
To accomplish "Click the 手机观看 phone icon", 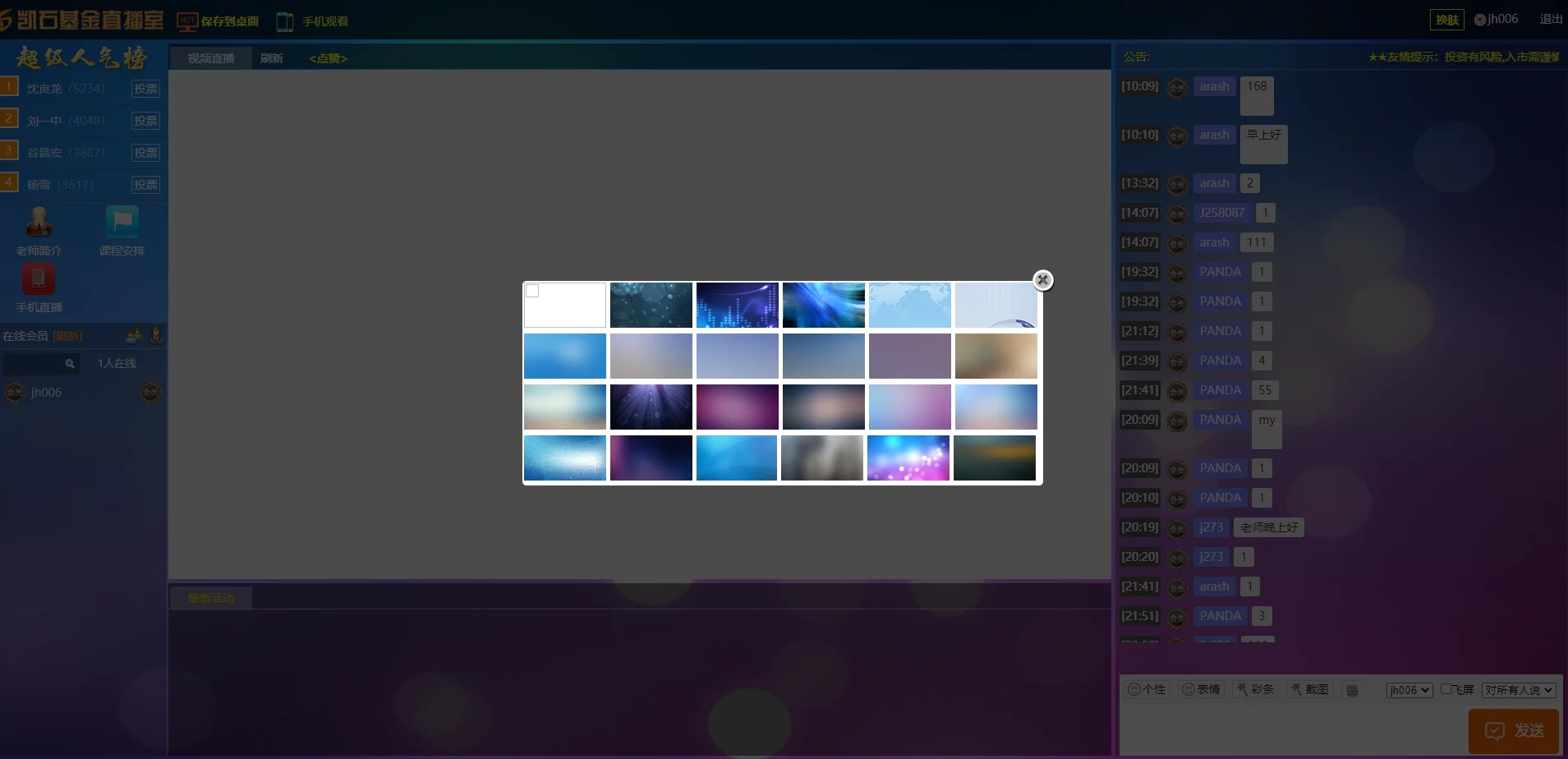I will (285, 22).
